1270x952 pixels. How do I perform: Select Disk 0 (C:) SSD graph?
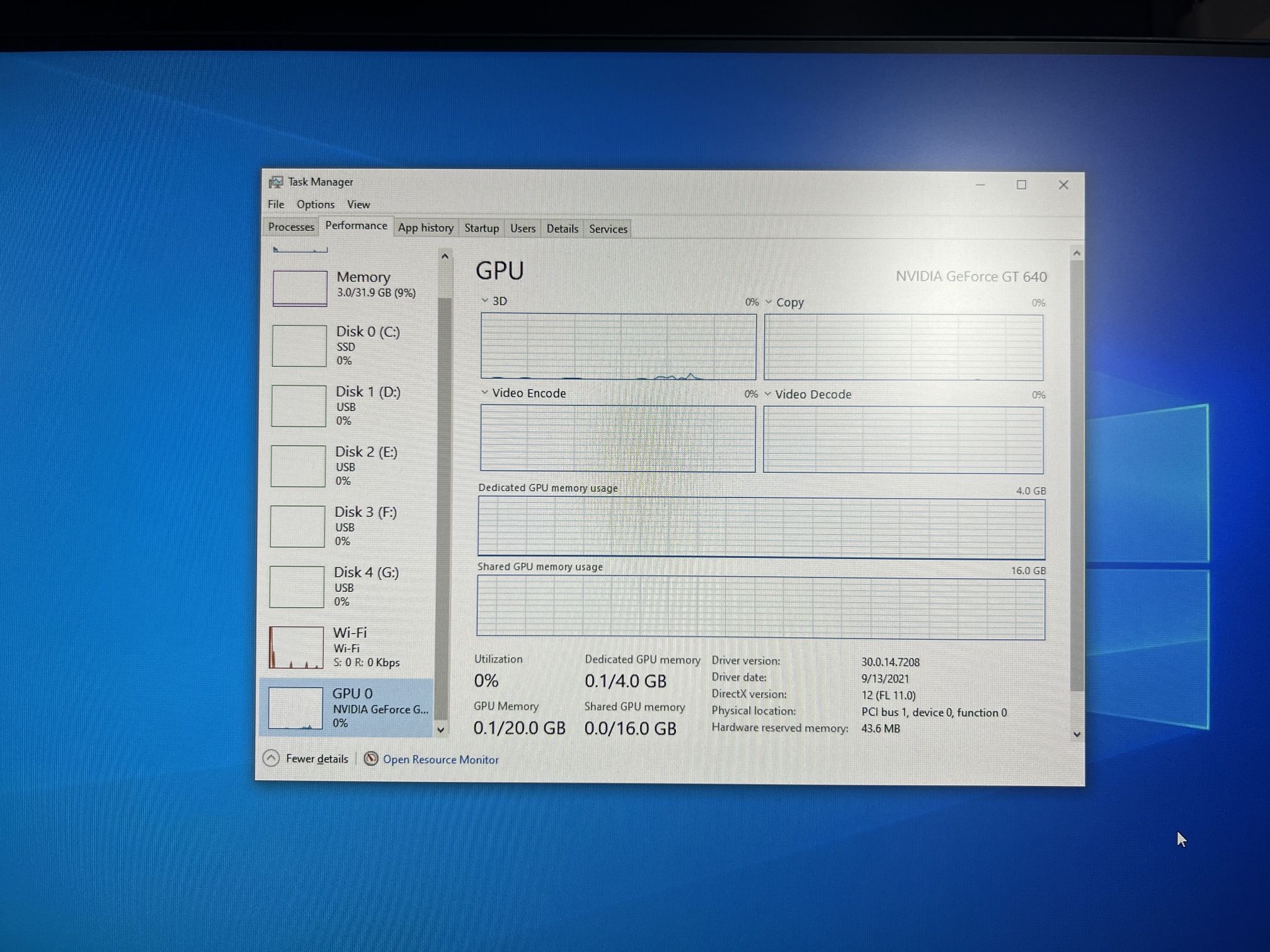pos(299,345)
